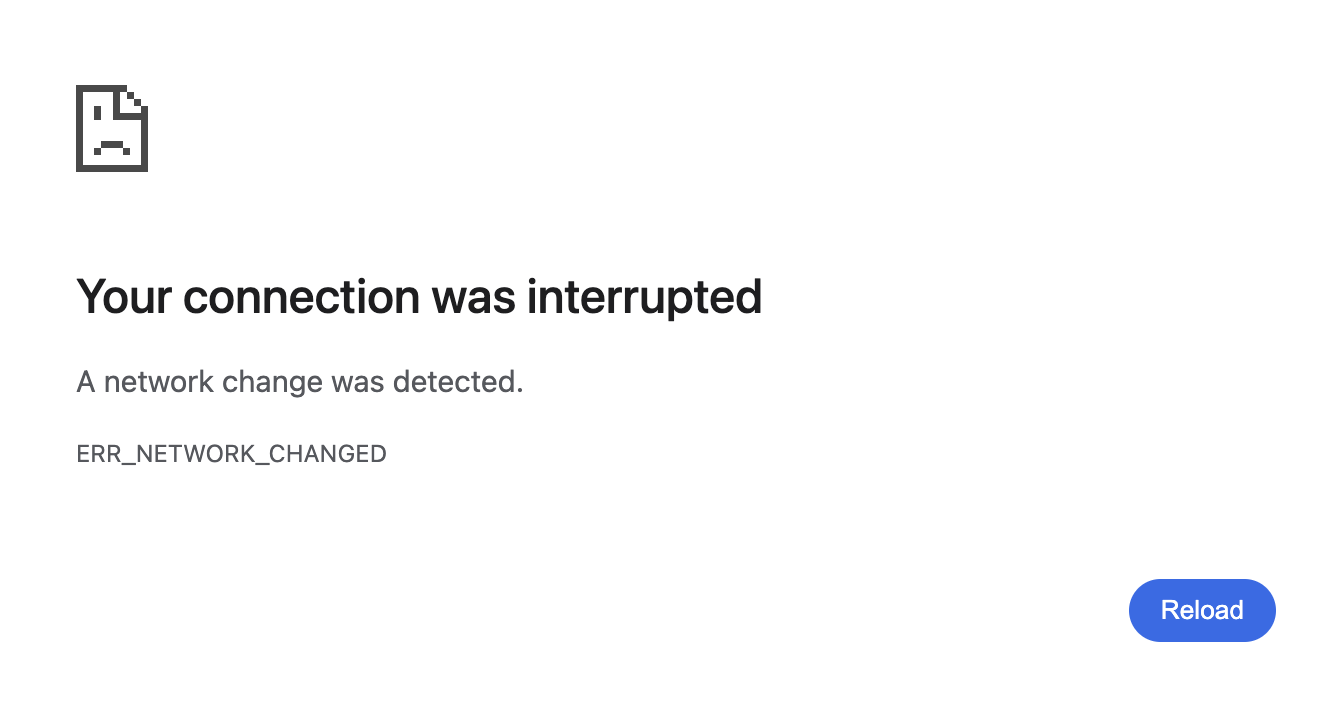The image size is (1338, 706).
Task: Select the ERR_NETWORK_CHANGED error code
Action: (231, 454)
